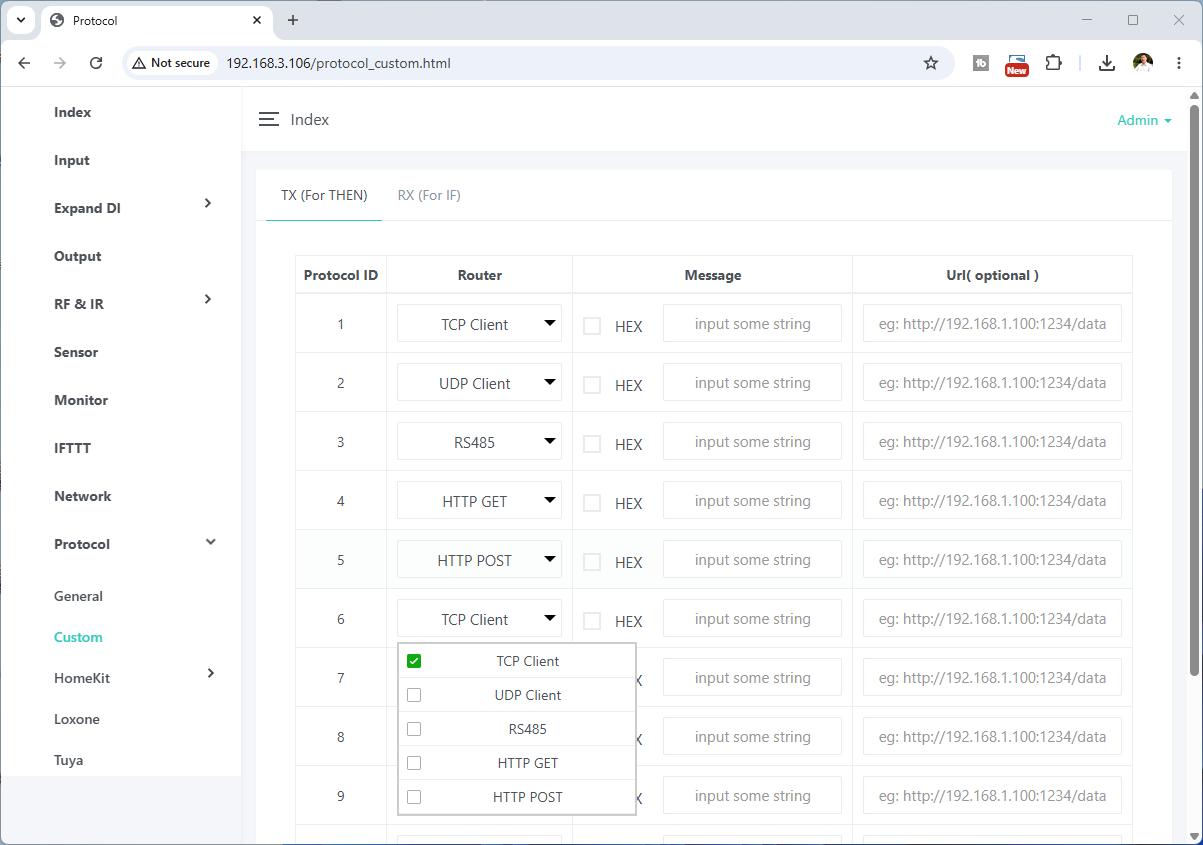The width and height of the screenshot is (1203, 845).
Task: Check the HEX box for protocol 6
Action: pyautogui.click(x=592, y=621)
